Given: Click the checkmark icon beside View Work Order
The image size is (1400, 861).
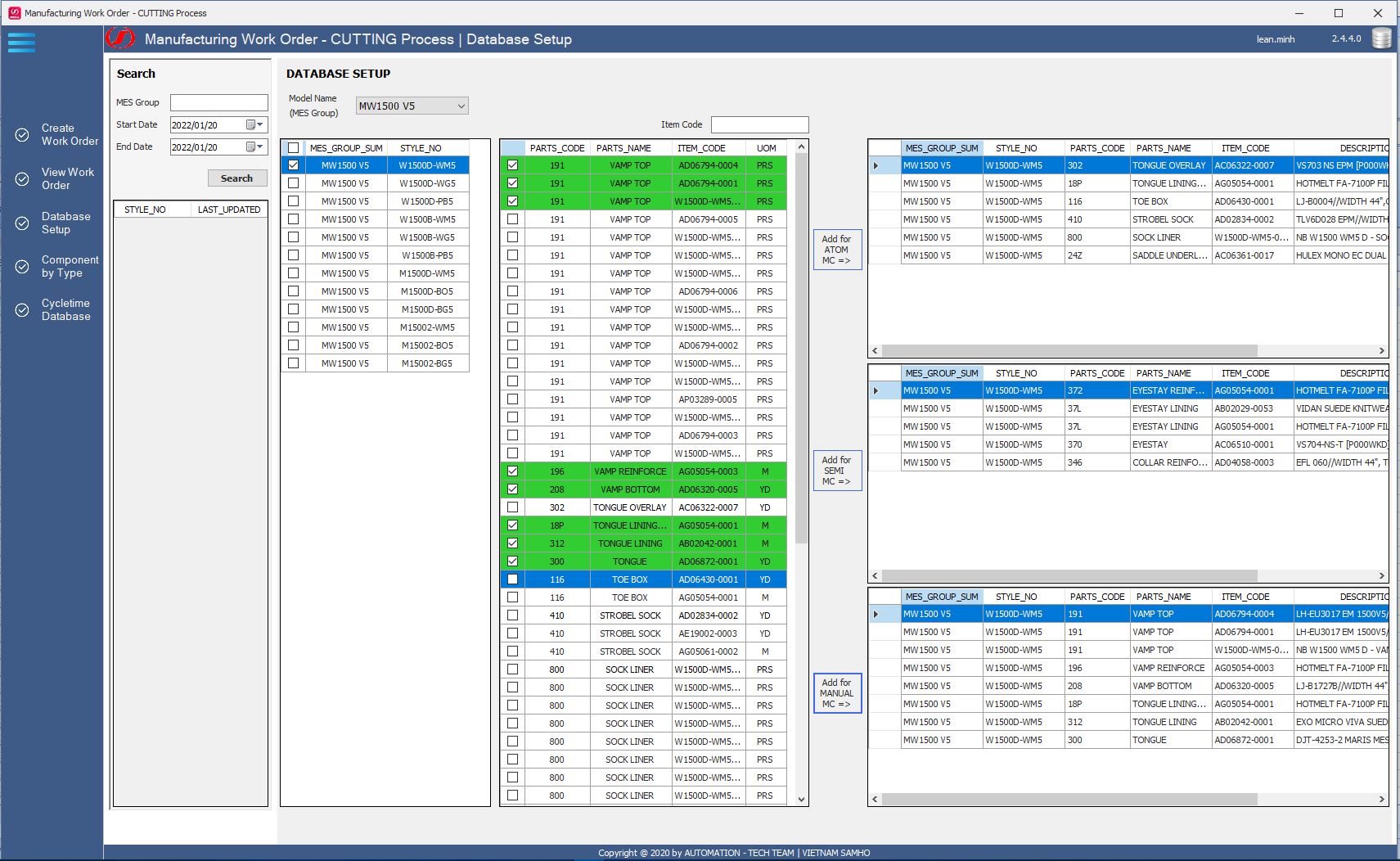Looking at the screenshot, I should click(x=22, y=179).
